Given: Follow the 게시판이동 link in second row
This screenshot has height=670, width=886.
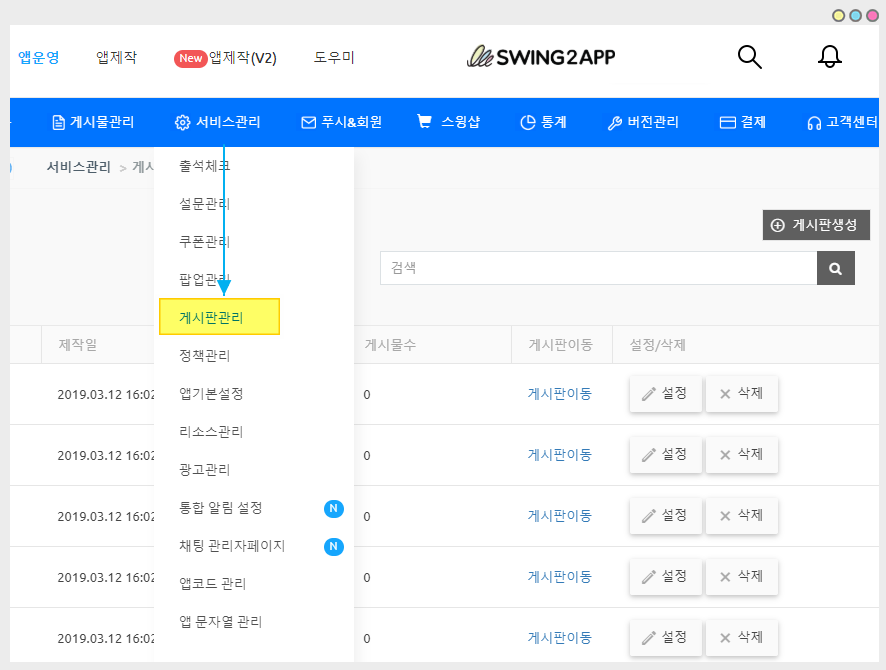Looking at the screenshot, I should pyautogui.click(x=559, y=455).
